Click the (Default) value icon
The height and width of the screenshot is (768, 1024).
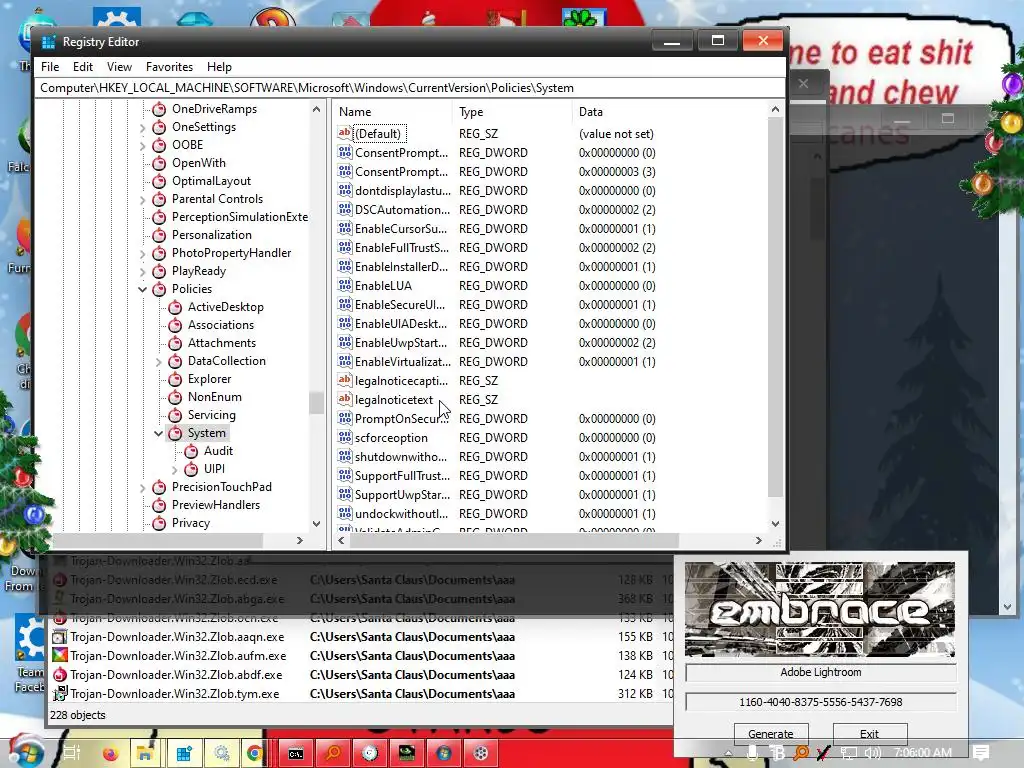(345, 133)
